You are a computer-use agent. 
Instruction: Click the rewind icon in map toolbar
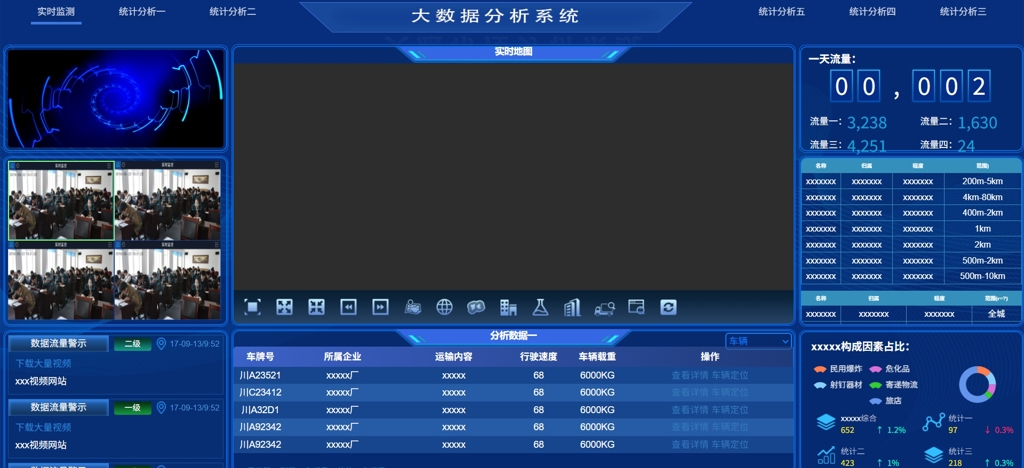pyautogui.click(x=348, y=307)
